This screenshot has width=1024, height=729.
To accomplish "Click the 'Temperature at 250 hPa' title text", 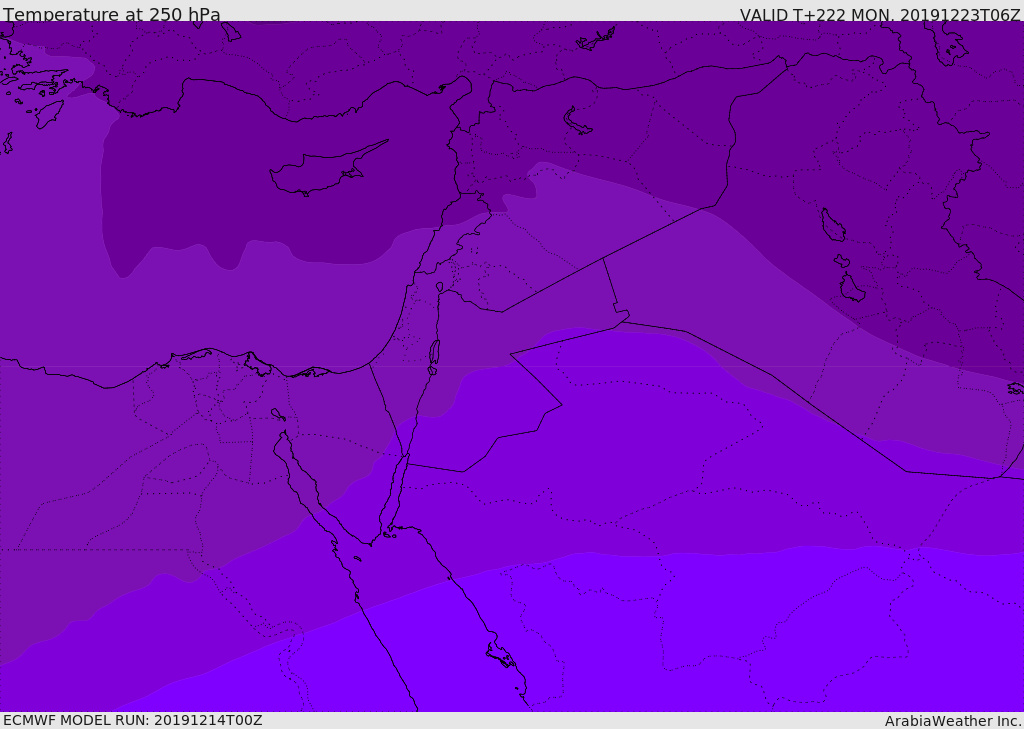I will pos(112,14).
